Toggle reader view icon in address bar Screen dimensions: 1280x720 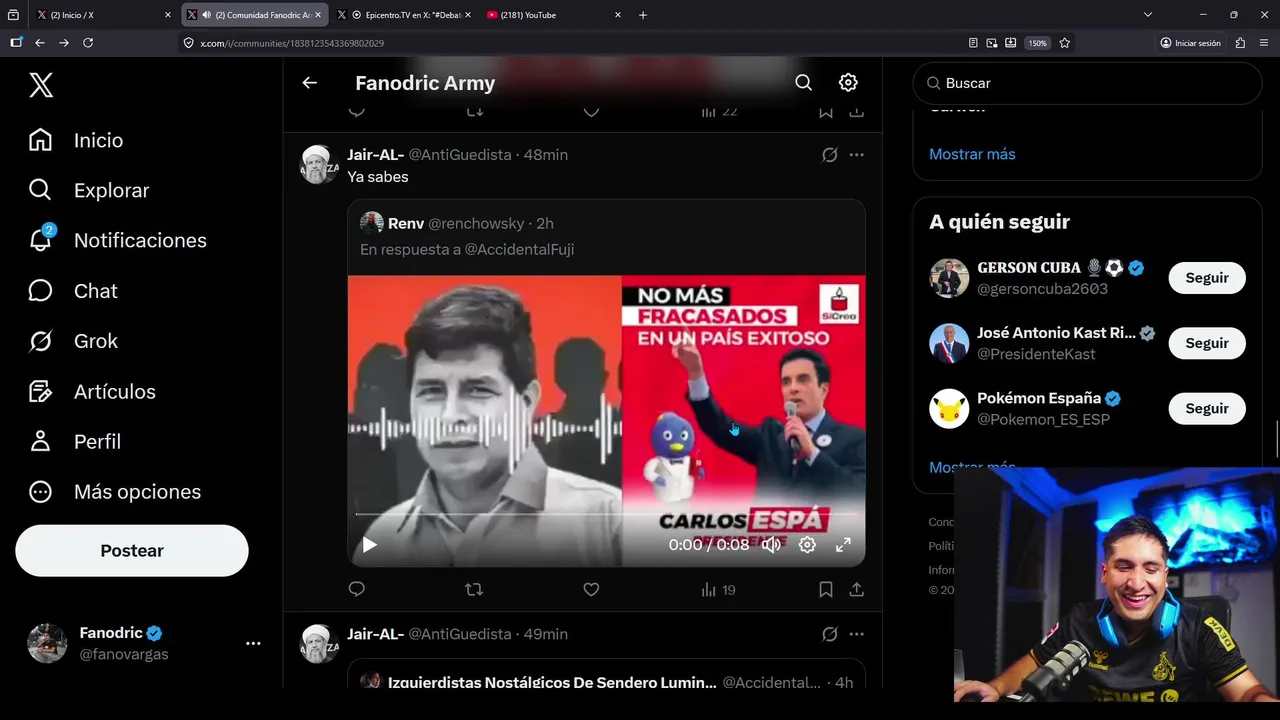pos(973,43)
